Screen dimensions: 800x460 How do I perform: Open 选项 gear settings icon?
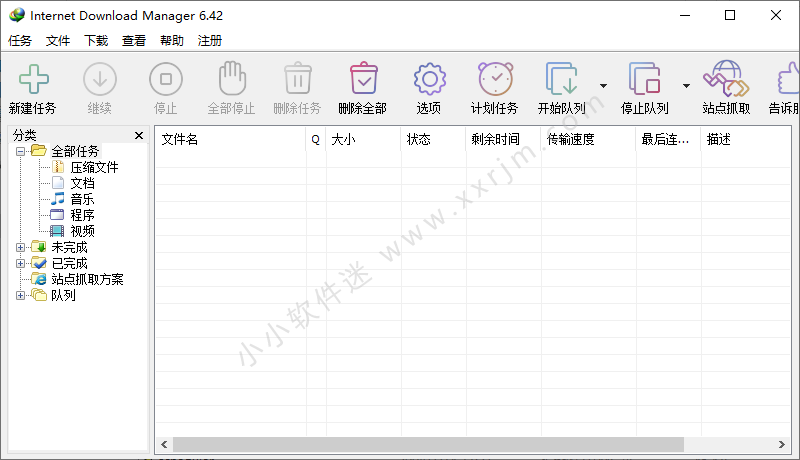(x=430, y=79)
